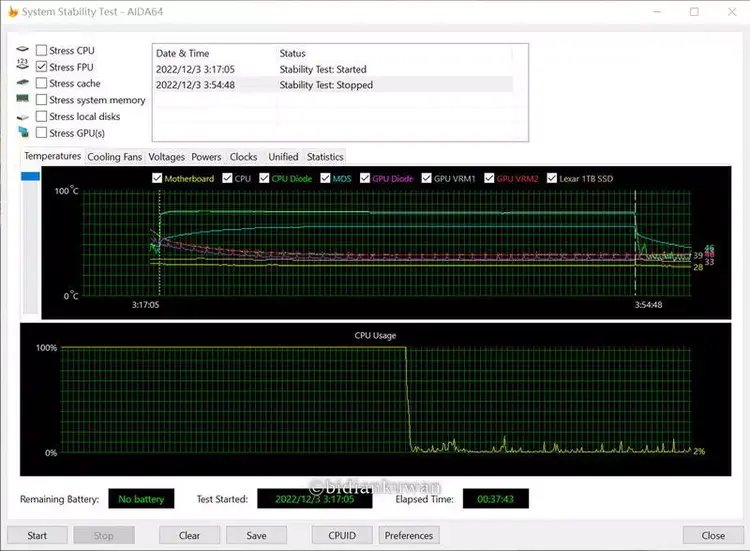Click the blue graph scale bar left of temperatures
Viewport: 750px width, 551px height.
point(30,177)
